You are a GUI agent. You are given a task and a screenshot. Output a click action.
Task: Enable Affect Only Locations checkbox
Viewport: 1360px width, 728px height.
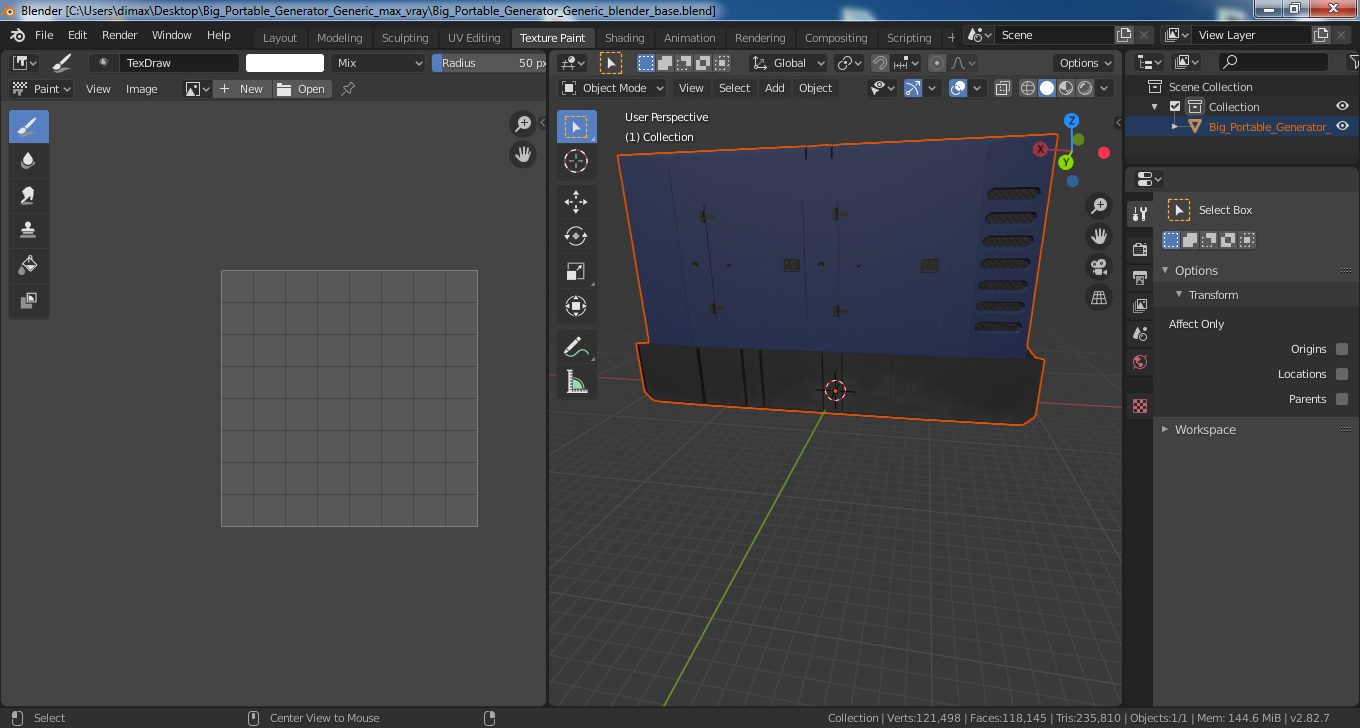[x=1342, y=374]
